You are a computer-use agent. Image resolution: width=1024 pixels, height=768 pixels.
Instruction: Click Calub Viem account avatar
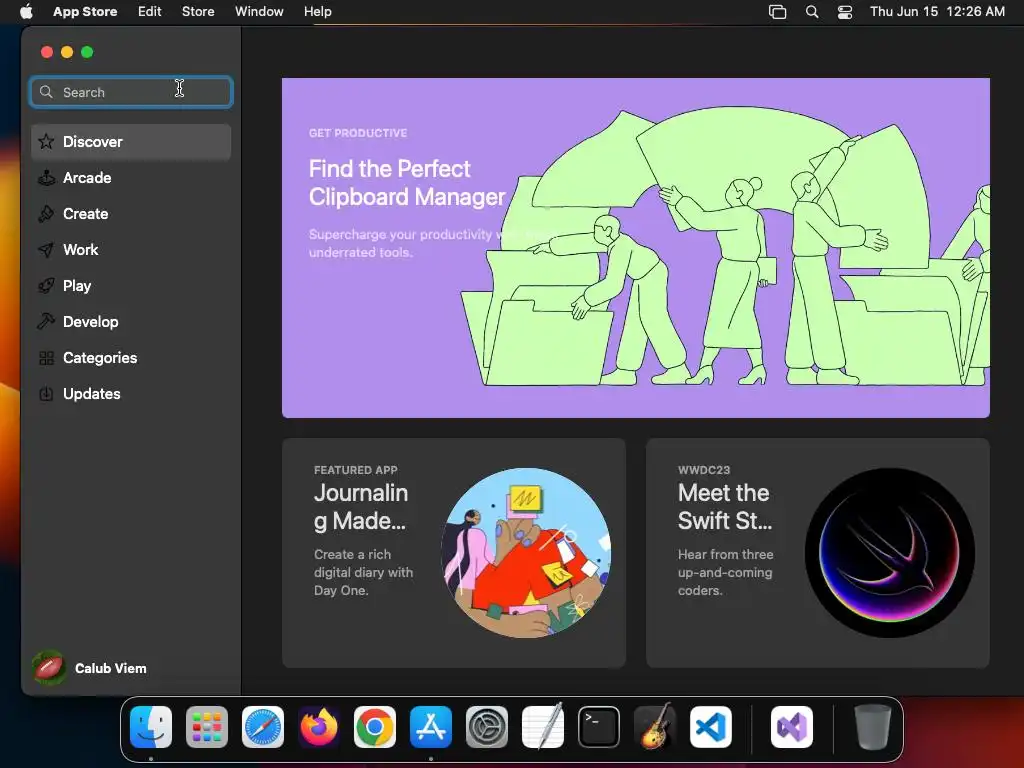click(48, 667)
